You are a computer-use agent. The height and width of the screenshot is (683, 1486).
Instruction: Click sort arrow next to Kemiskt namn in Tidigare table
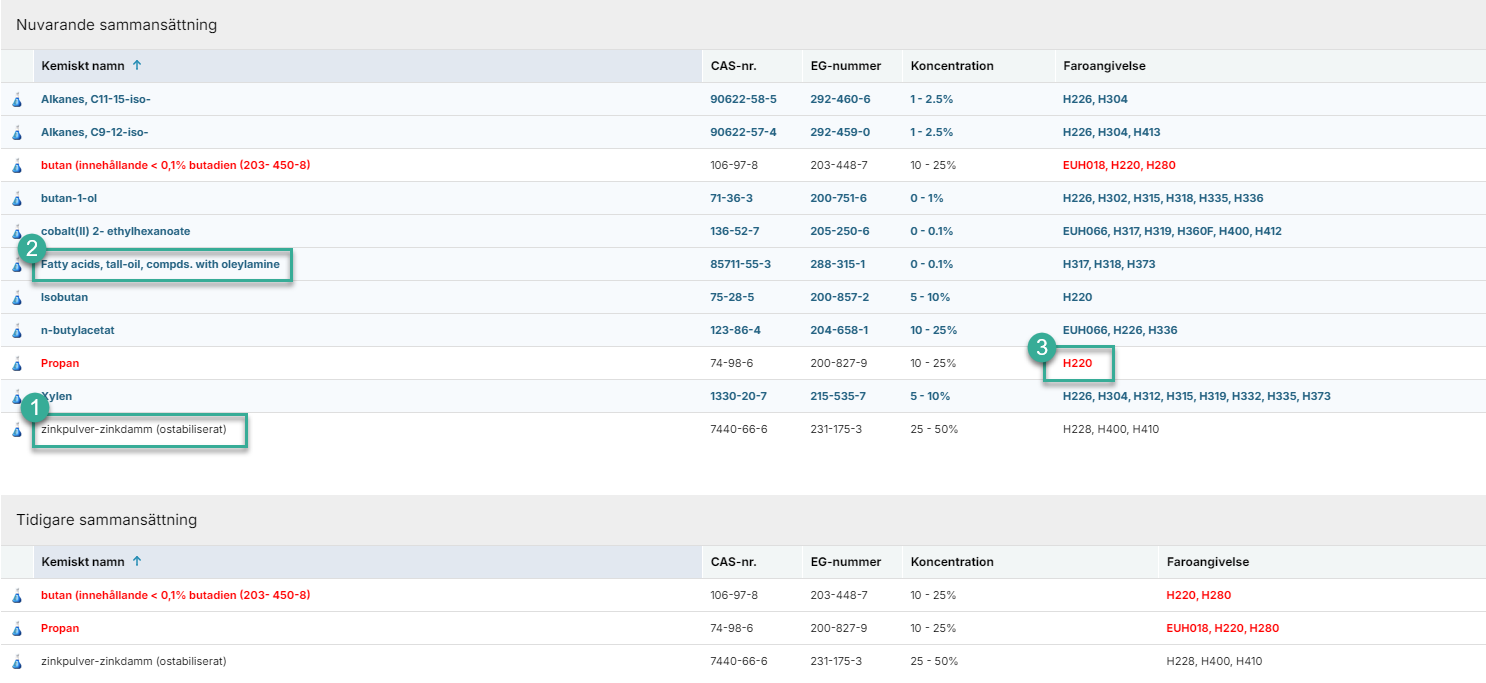137,562
